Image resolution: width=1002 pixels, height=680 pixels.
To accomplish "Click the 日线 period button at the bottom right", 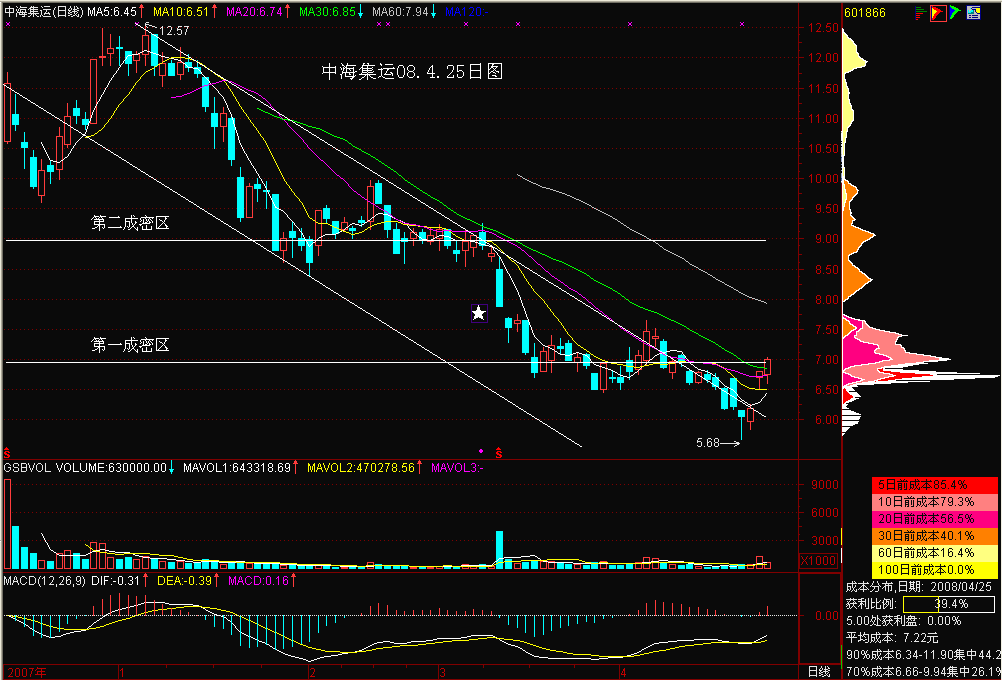I will 819,672.
